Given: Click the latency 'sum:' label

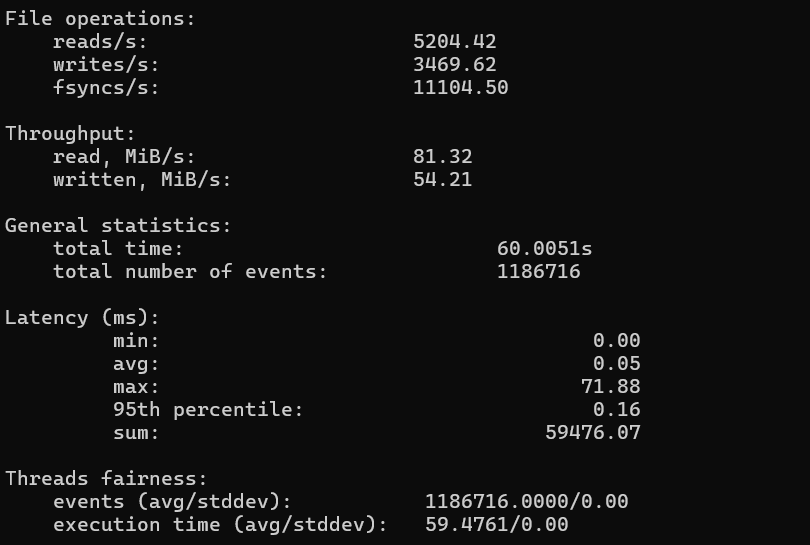Looking at the screenshot, I should point(136,433).
